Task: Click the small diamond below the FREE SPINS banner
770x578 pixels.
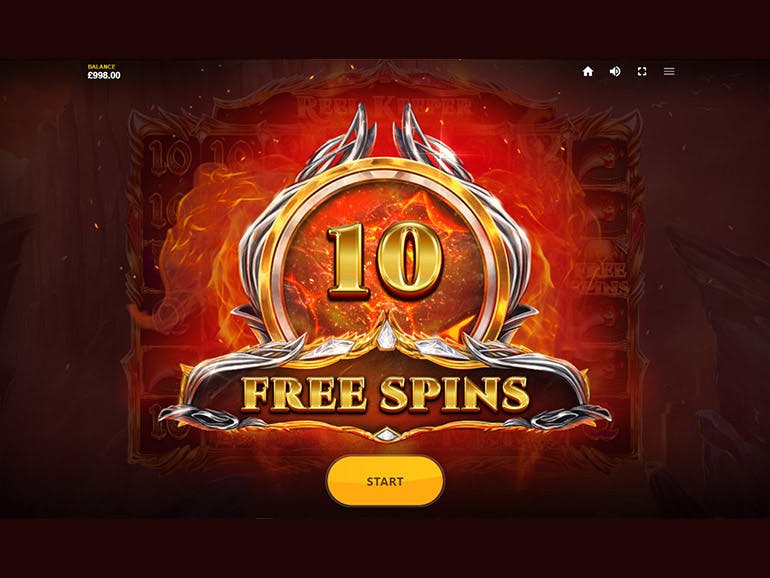Action: [386, 435]
